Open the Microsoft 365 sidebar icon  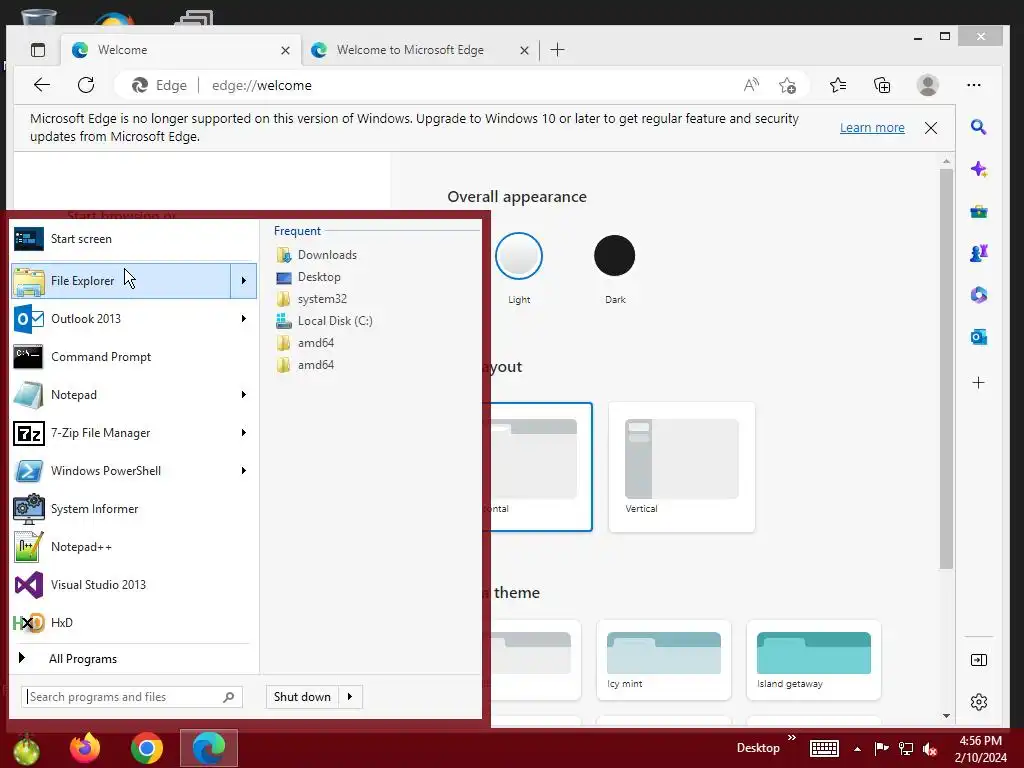(x=978, y=295)
